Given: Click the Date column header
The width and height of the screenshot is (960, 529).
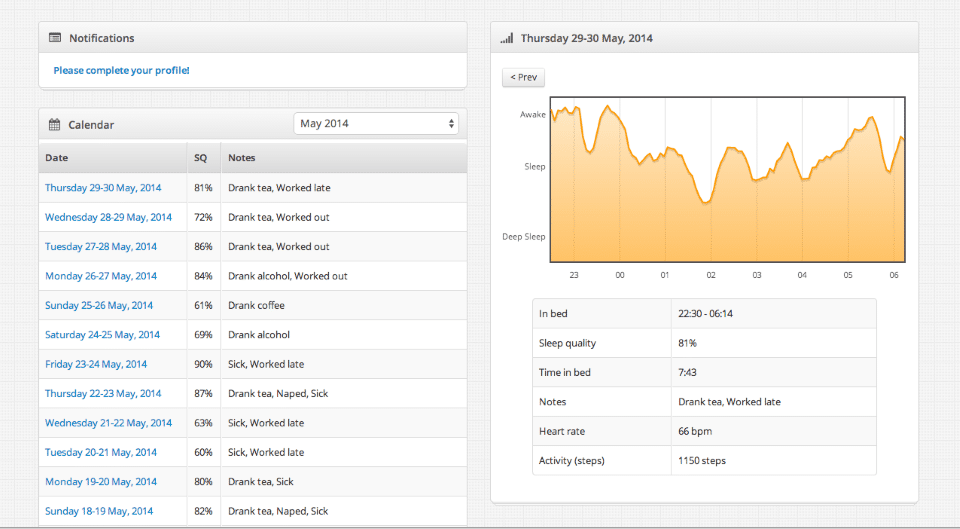Looking at the screenshot, I should pyautogui.click(x=57, y=158).
